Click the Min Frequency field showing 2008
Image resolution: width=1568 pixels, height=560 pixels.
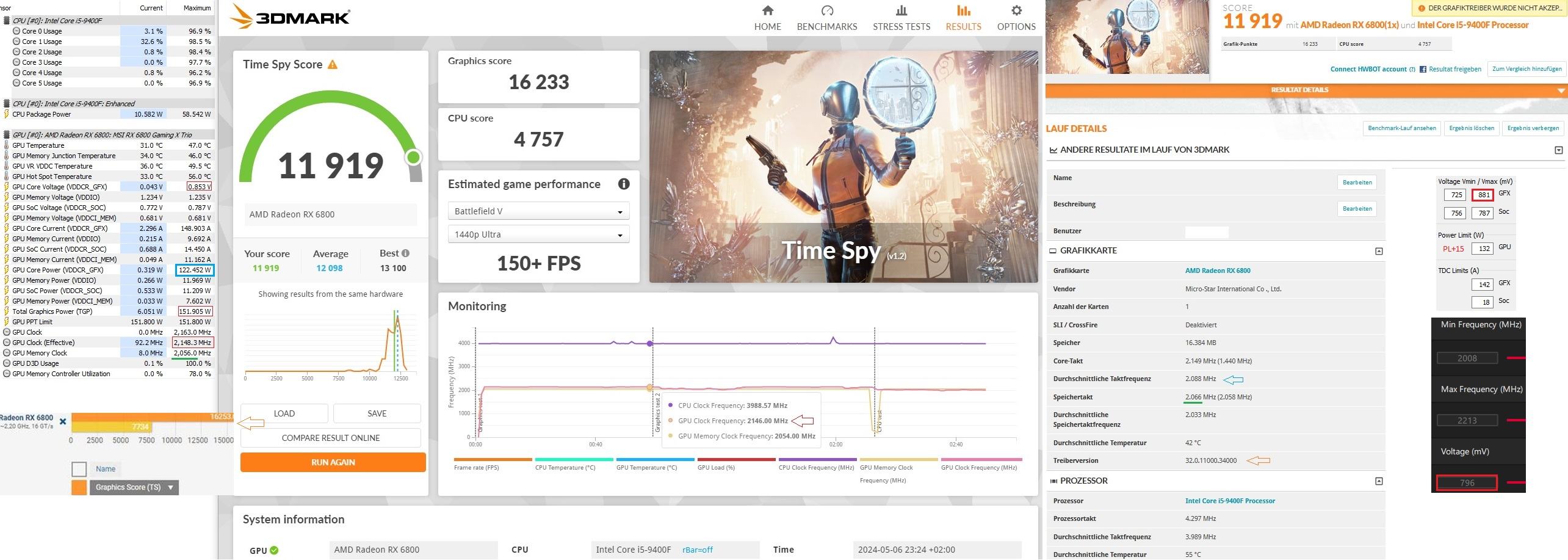click(1467, 358)
